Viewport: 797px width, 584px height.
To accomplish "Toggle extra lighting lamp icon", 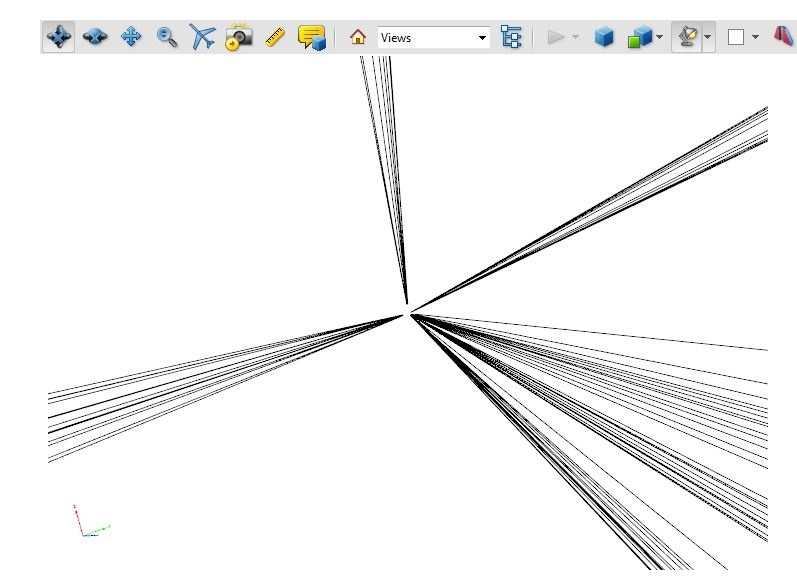I will pos(687,37).
